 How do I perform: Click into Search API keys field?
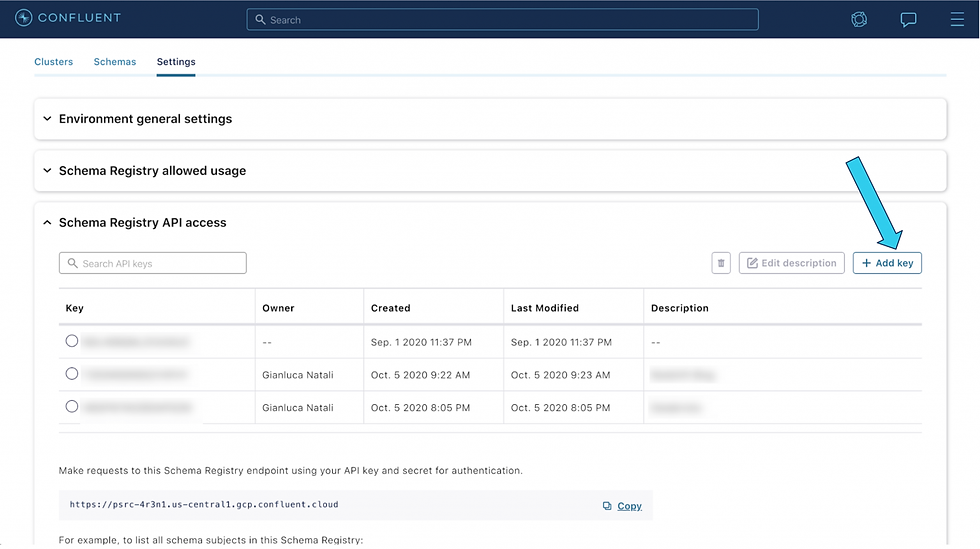[152, 263]
